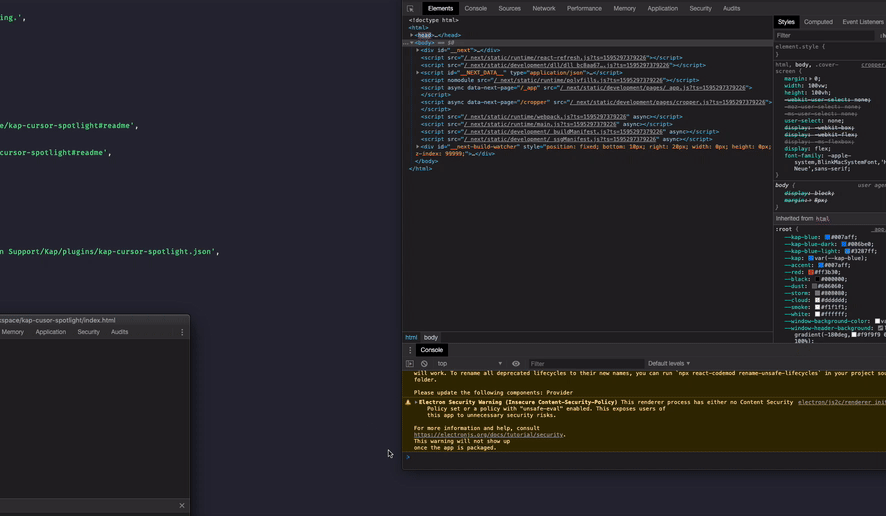Open the Sources tab
The height and width of the screenshot is (516, 886).
tap(509, 8)
